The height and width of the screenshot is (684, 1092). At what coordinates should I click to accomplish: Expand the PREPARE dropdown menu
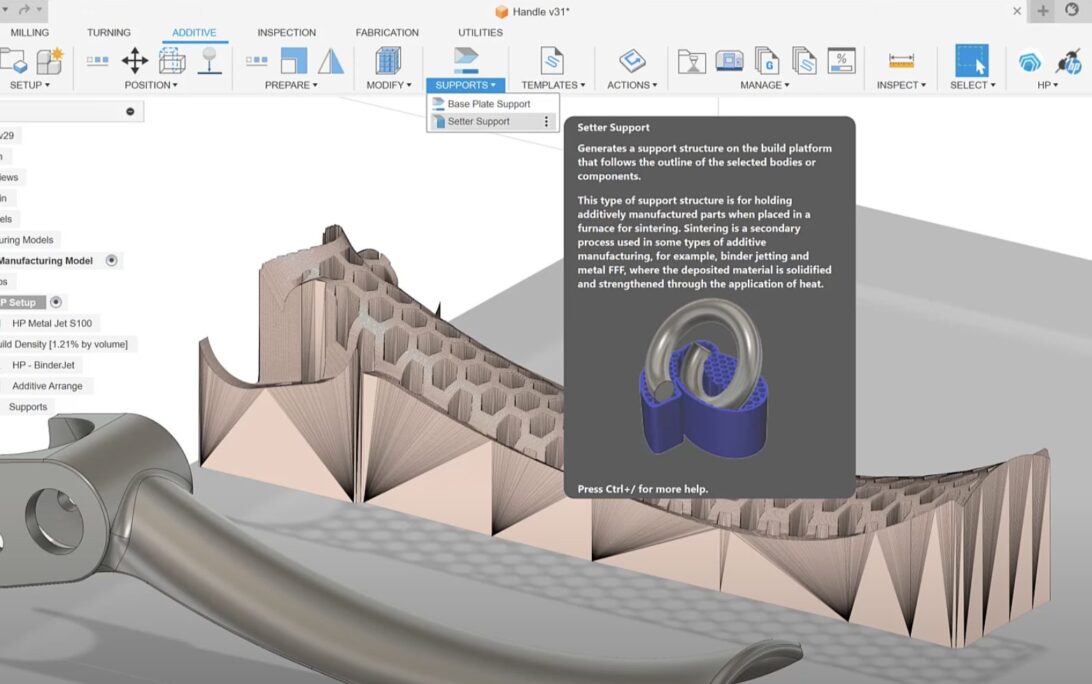pos(290,85)
